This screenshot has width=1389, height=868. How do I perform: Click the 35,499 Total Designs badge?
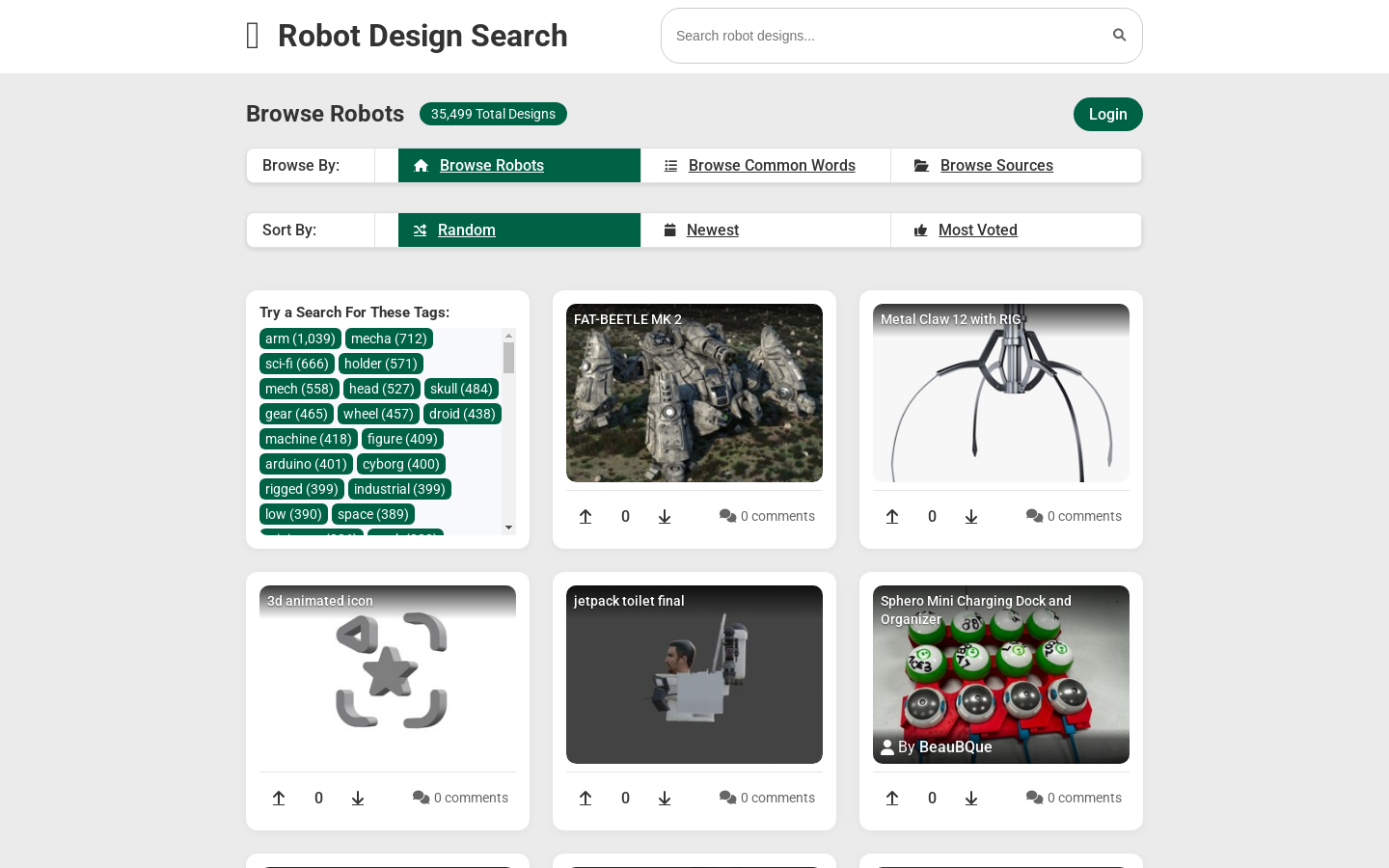click(x=493, y=114)
